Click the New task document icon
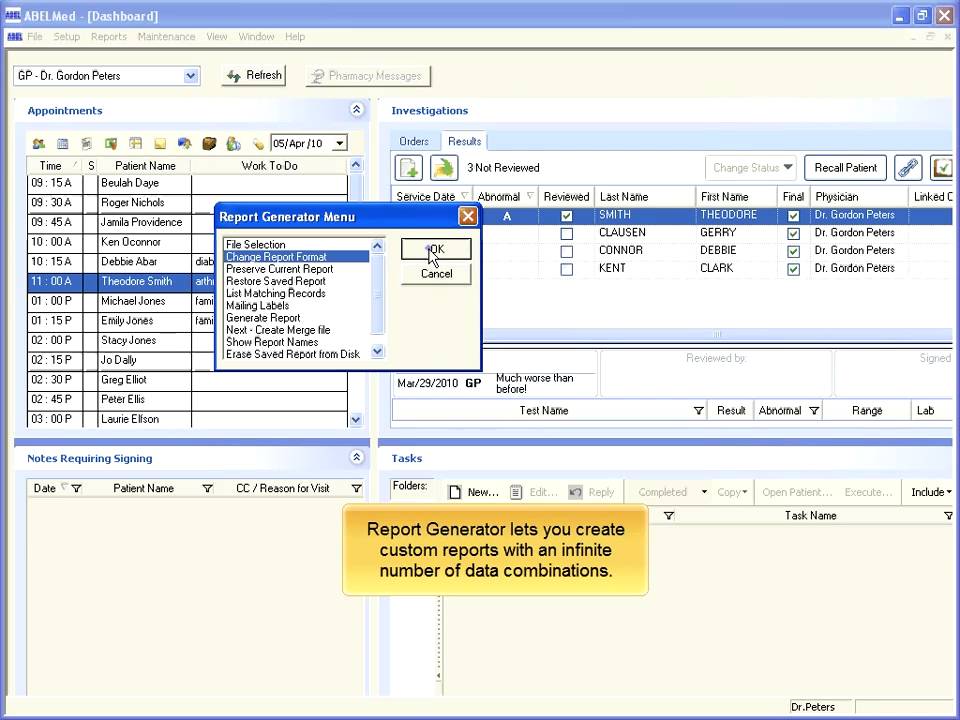Image resolution: width=960 pixels, height=720 pixels. tap(455, 492)
